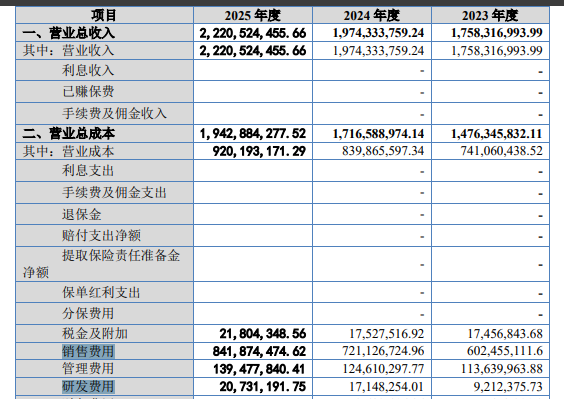The image size is (564, 399).
Task: Click empty 2025 cell for 退保金
Action: pos(253,214)
